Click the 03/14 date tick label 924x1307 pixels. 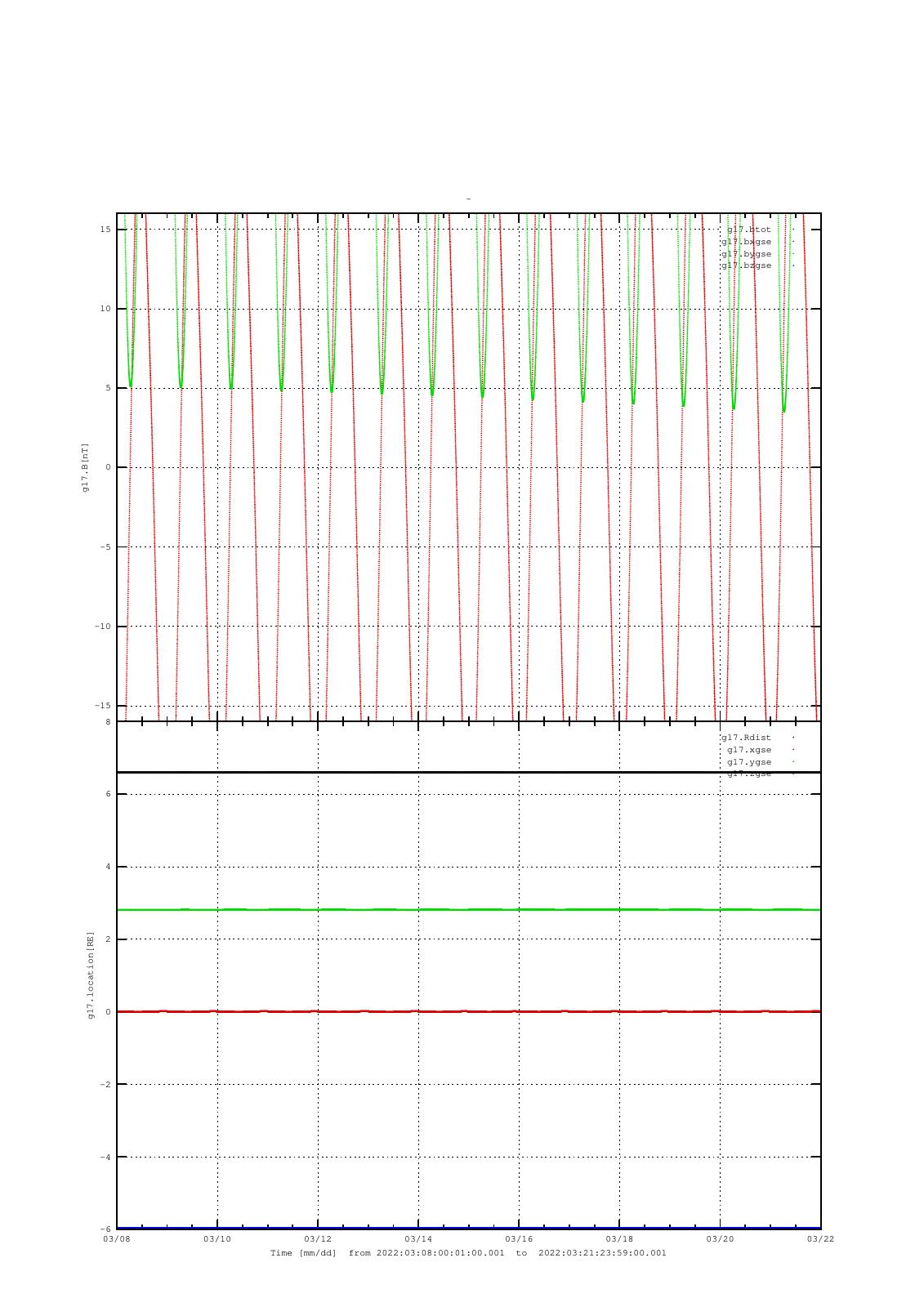click(418, 1238)
